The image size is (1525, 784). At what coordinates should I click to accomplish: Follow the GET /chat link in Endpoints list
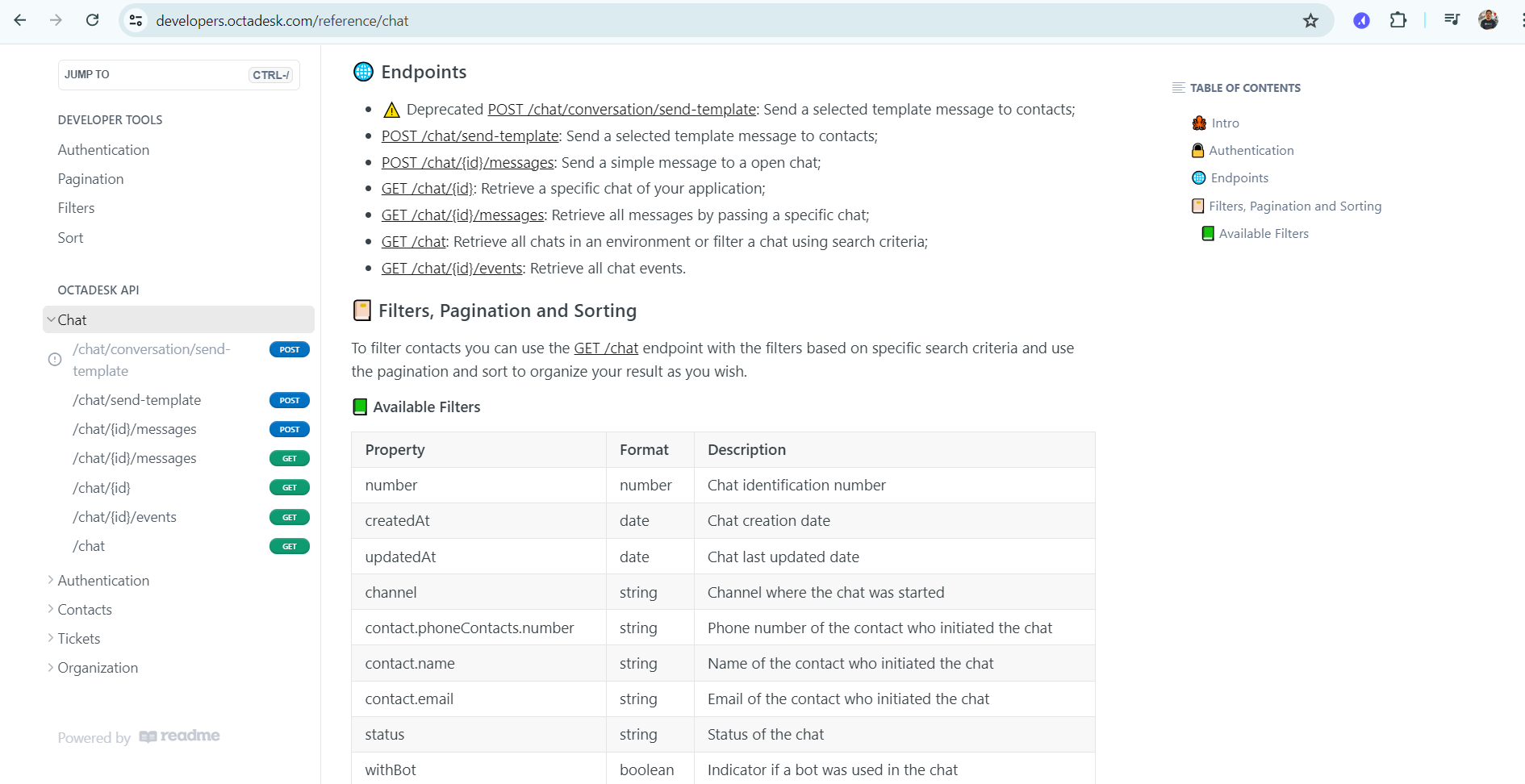tap(414, 242)
